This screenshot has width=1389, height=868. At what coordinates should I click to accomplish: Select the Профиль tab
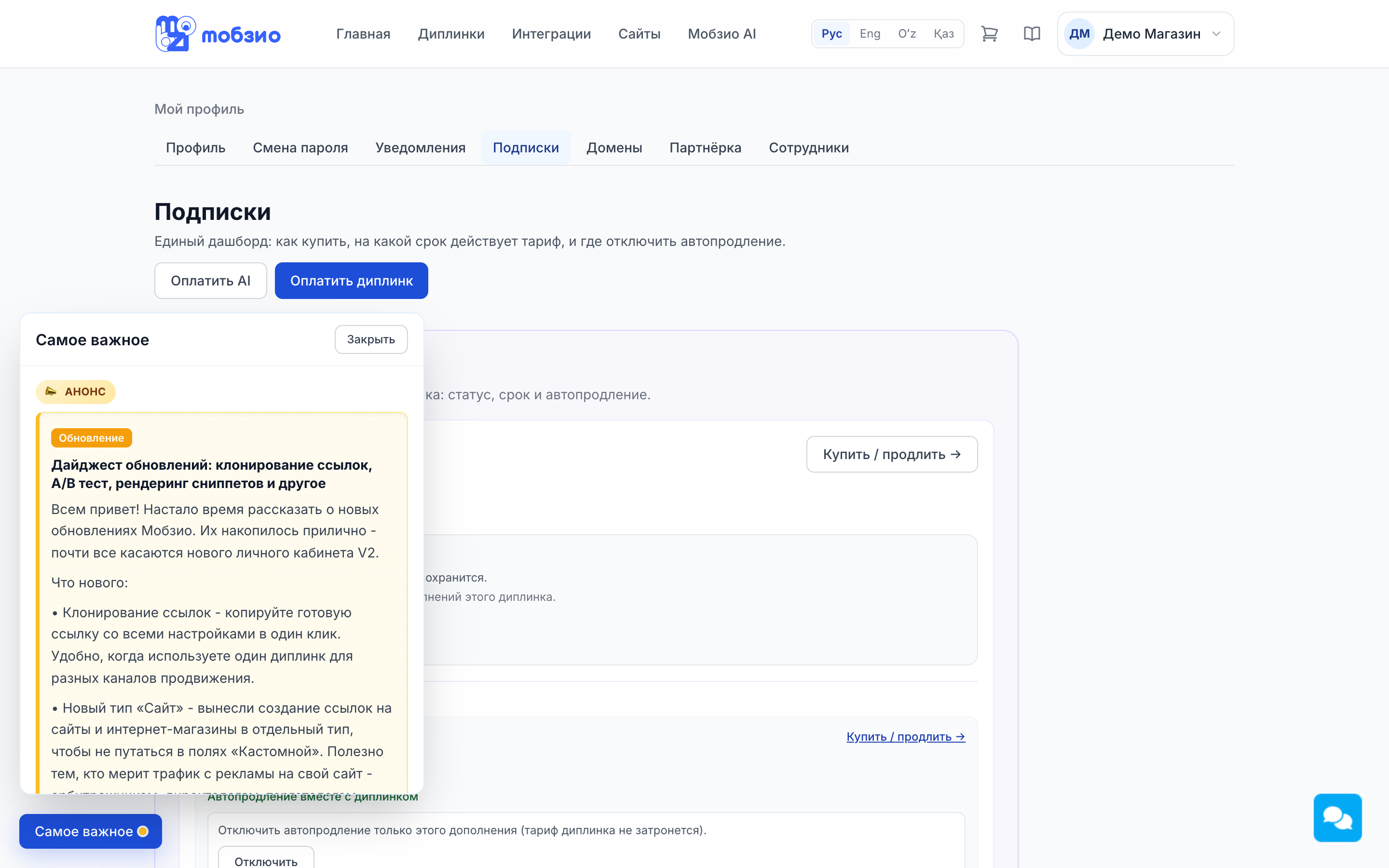pyautogui.click(x=196, y=148)
